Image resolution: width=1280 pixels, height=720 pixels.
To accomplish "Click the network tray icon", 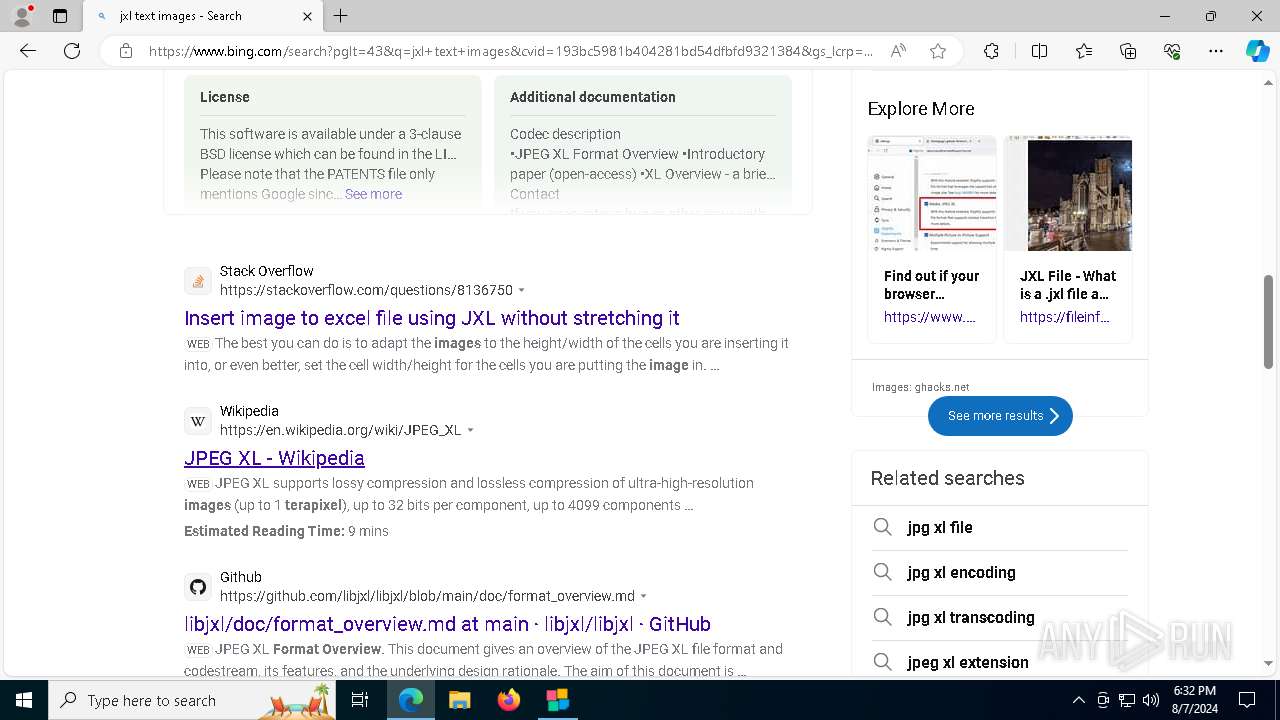I will tap(1127, 700).
